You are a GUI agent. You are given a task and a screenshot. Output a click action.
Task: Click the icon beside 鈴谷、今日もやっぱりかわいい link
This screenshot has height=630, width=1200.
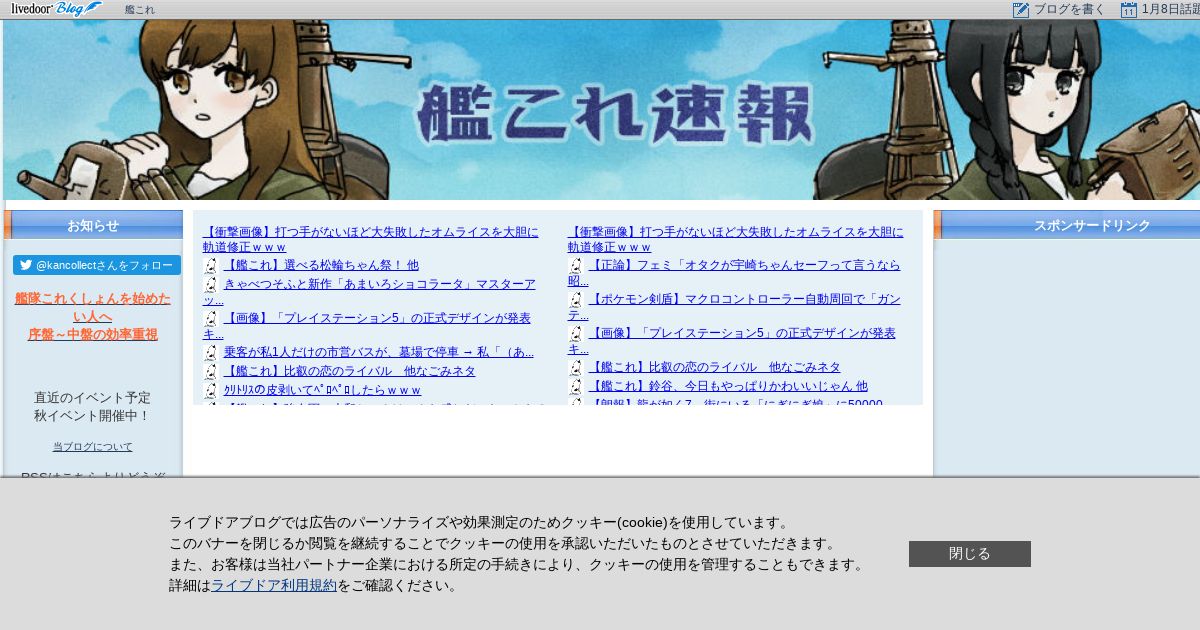(576, 386)
